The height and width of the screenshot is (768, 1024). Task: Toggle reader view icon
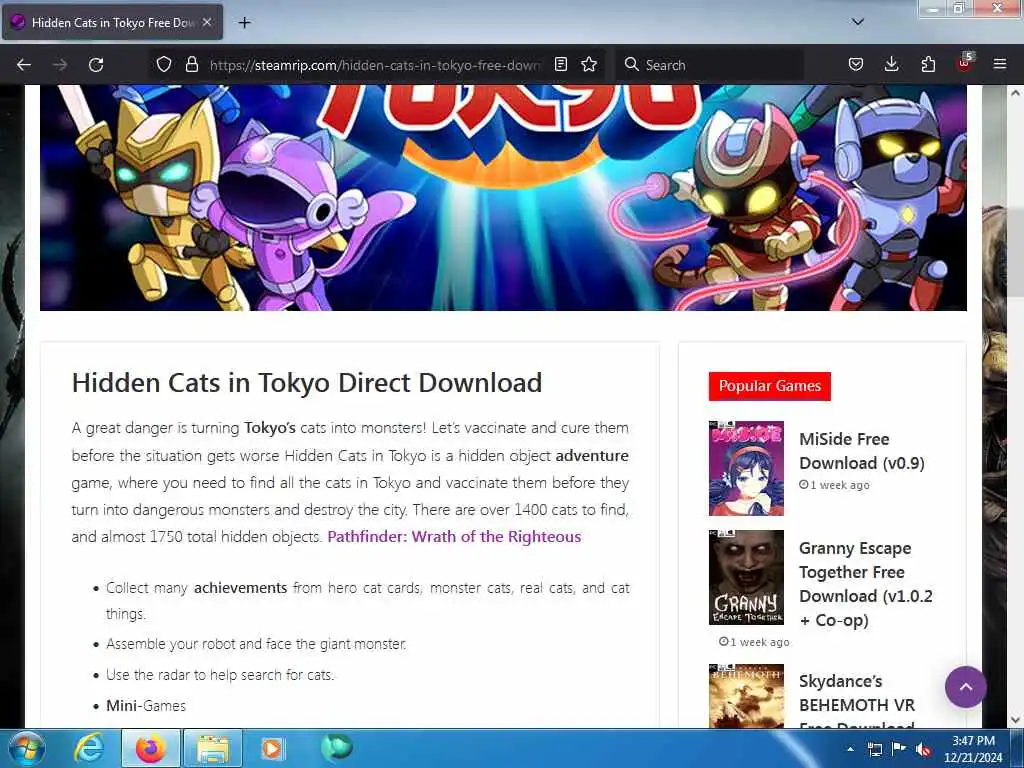click(560, 64)
